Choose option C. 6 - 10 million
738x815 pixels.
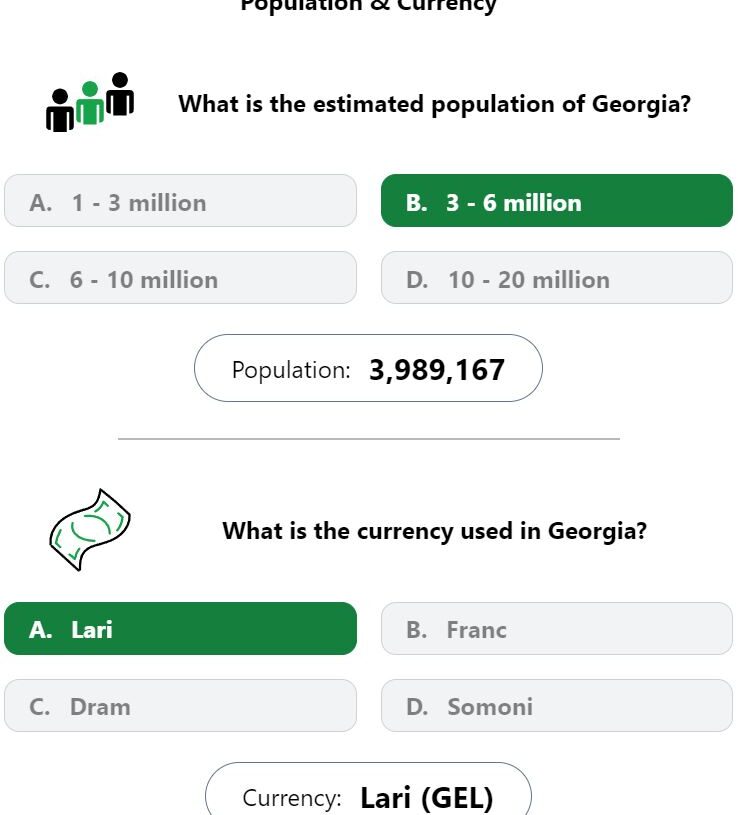point(180,278)
